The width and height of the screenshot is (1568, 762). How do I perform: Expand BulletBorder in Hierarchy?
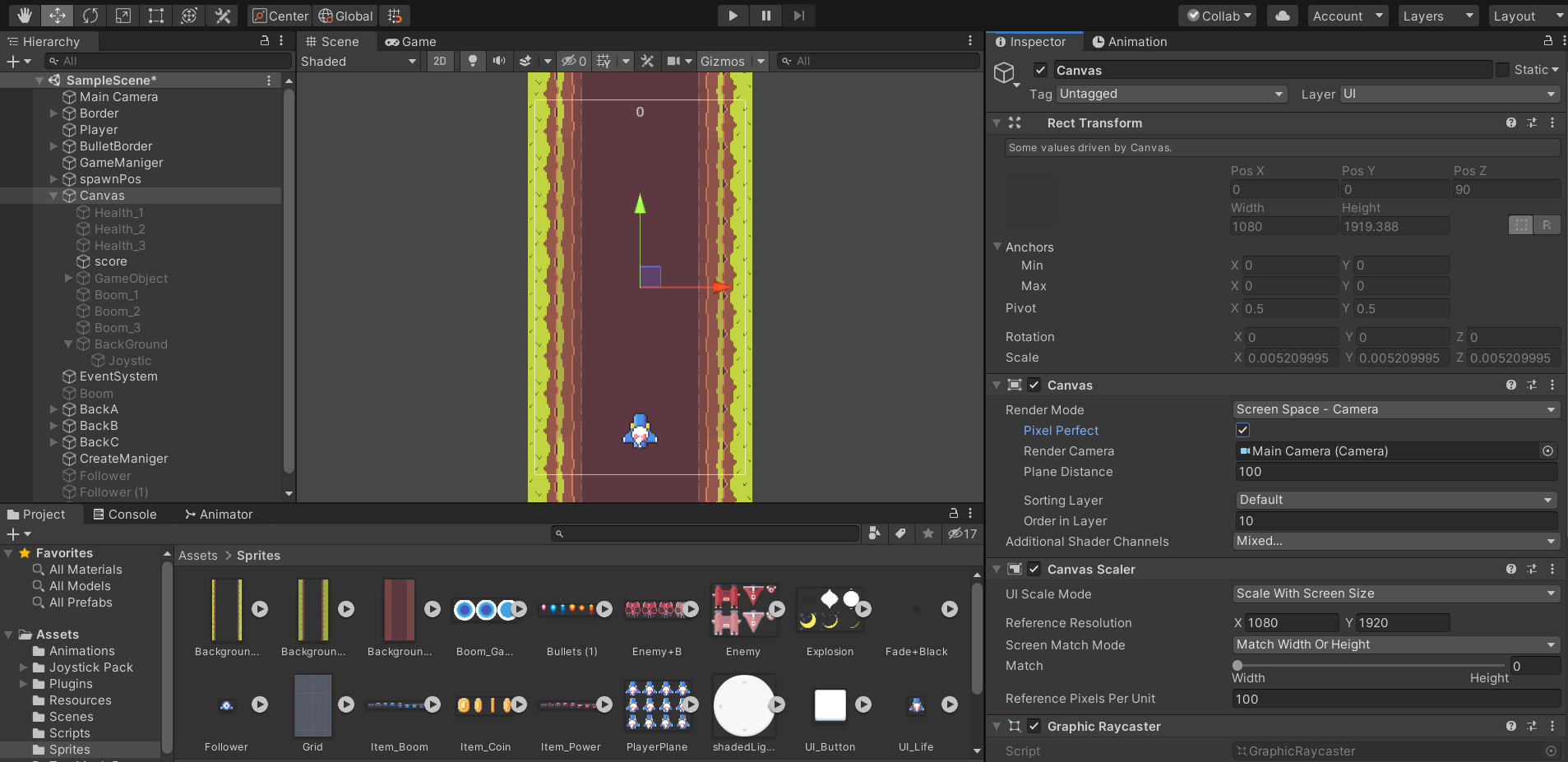coord(53,146)
